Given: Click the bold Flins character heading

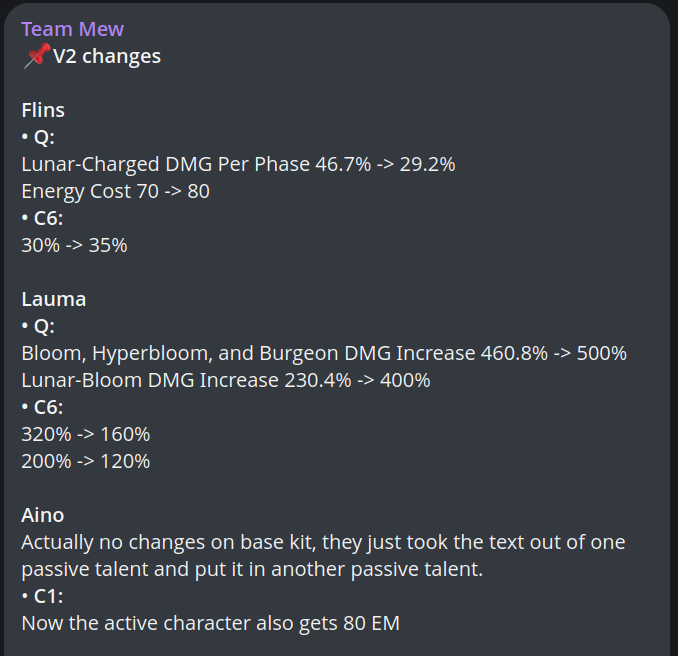Looking at the screenshot, I should tap(43, 110).
